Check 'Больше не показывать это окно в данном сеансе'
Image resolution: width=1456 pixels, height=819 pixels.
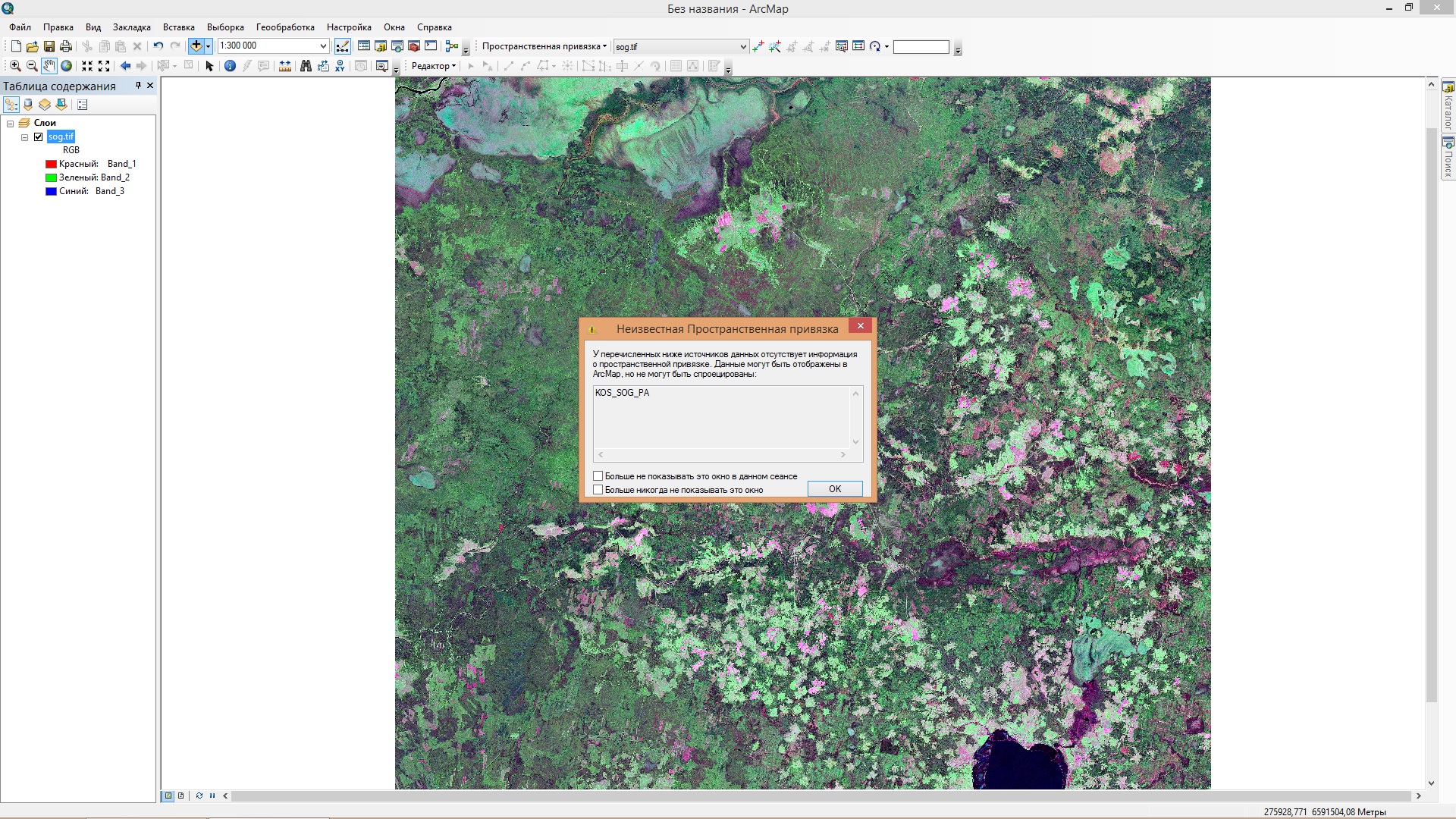tap(598, 476)
